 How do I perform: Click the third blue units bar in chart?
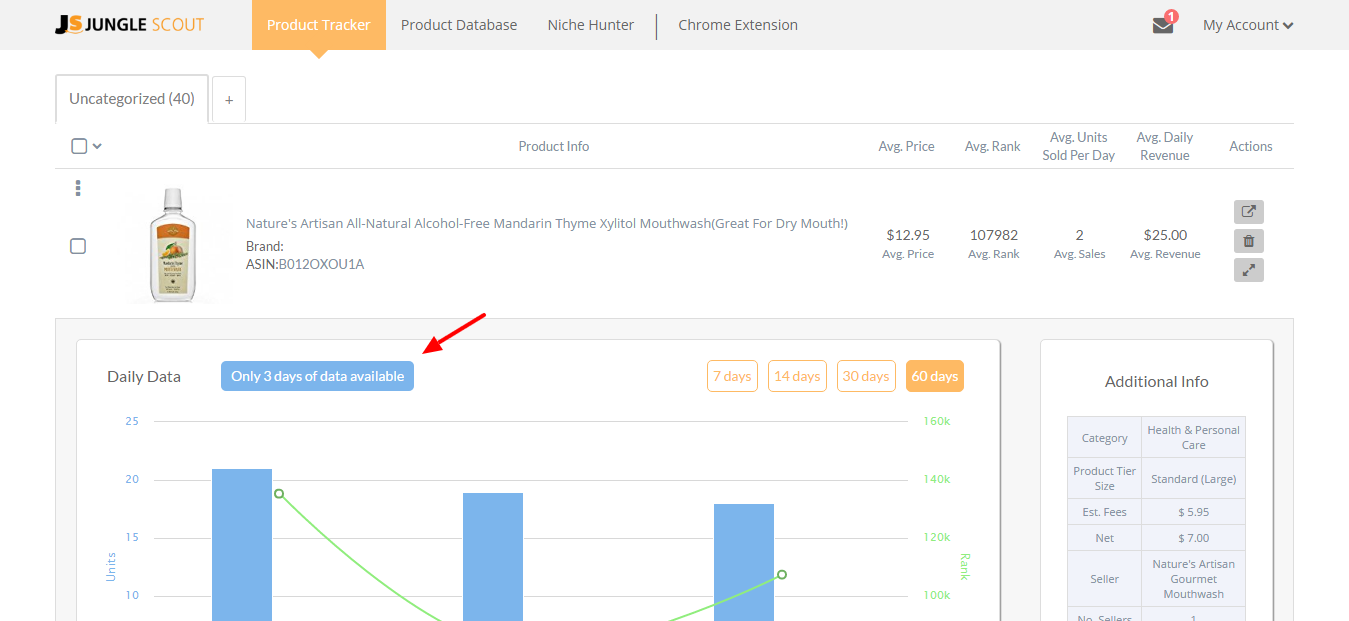click(744, 562)
